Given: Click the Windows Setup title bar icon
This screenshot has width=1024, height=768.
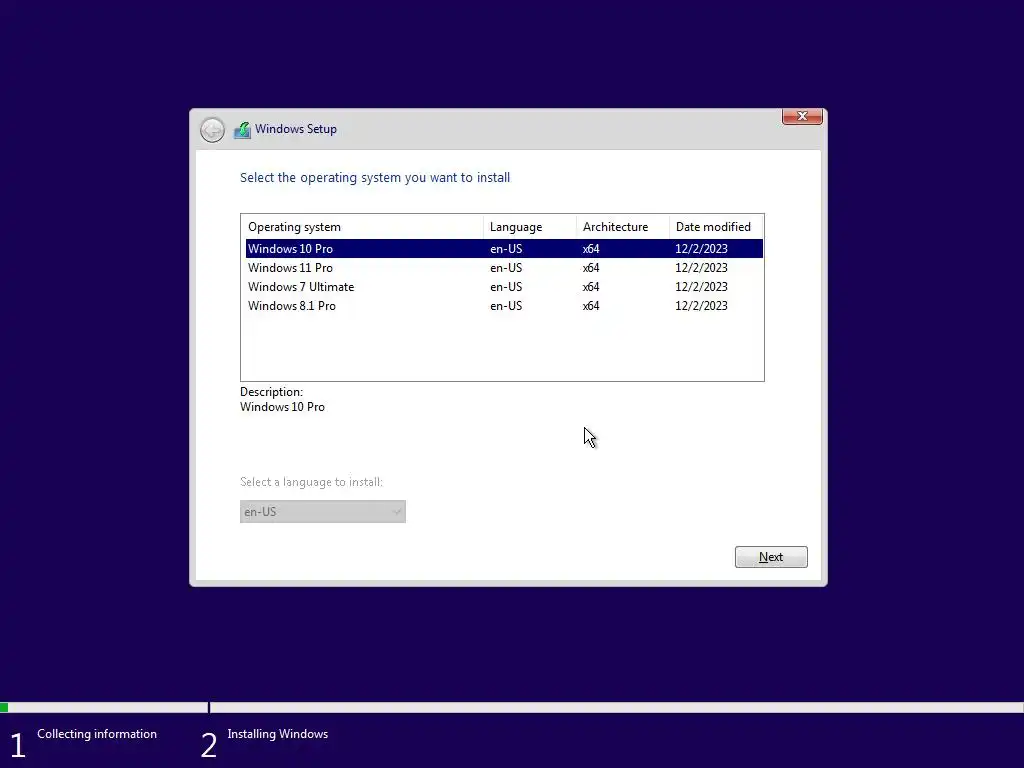Looking at the screenshot, I should [x=242, y=130].
